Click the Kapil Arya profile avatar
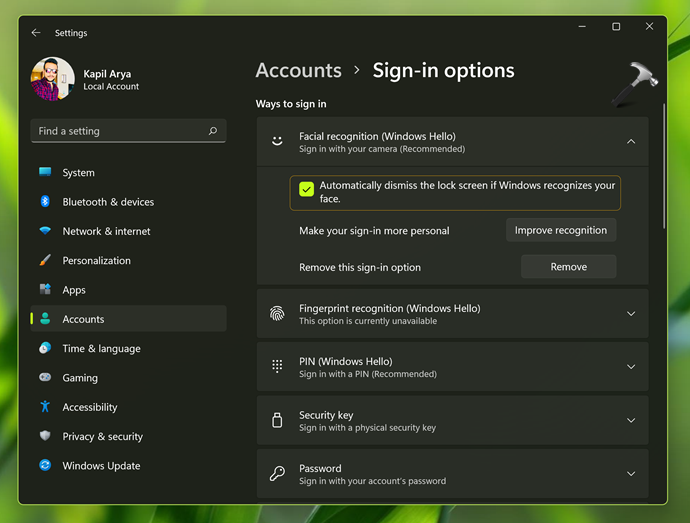 coord(53,79)
